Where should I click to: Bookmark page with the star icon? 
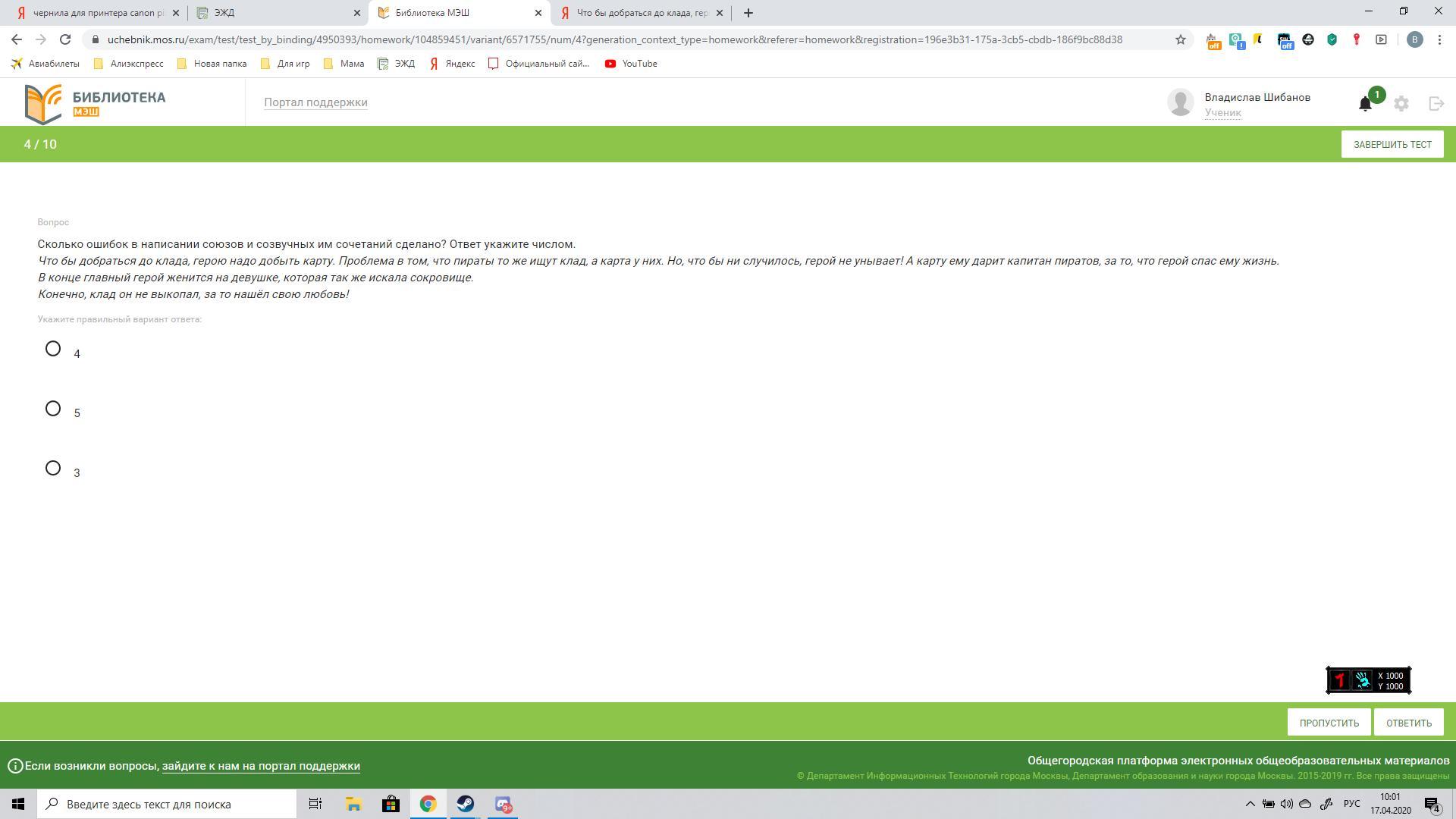pos(1180,39)
